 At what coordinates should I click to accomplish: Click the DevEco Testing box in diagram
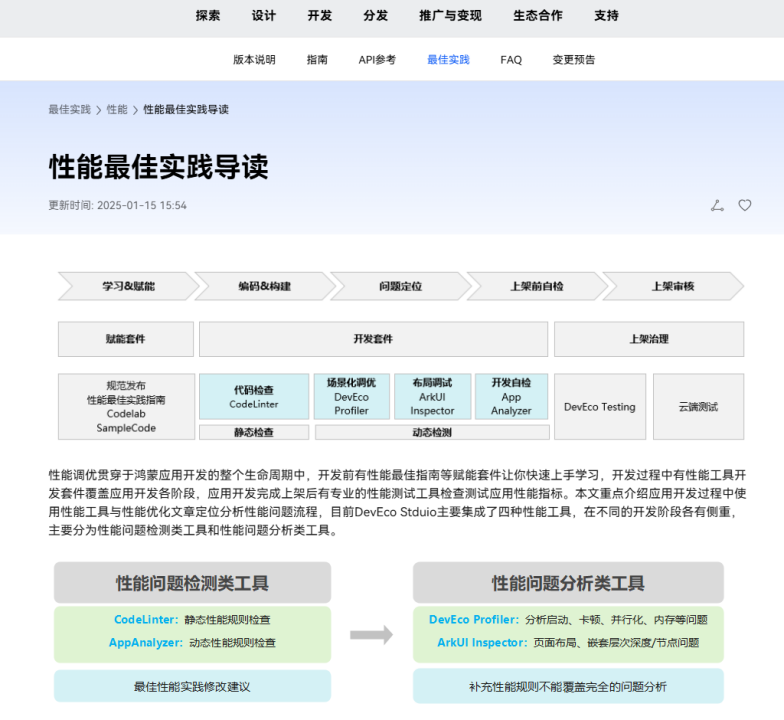599,407
